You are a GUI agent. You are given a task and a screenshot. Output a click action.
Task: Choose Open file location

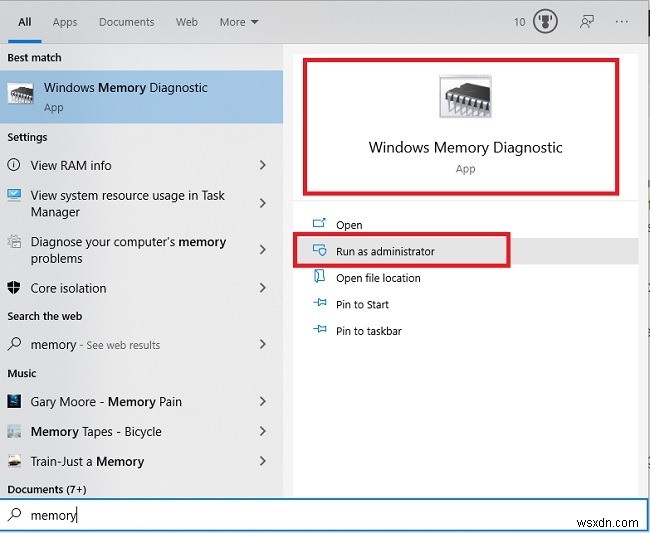465,278
